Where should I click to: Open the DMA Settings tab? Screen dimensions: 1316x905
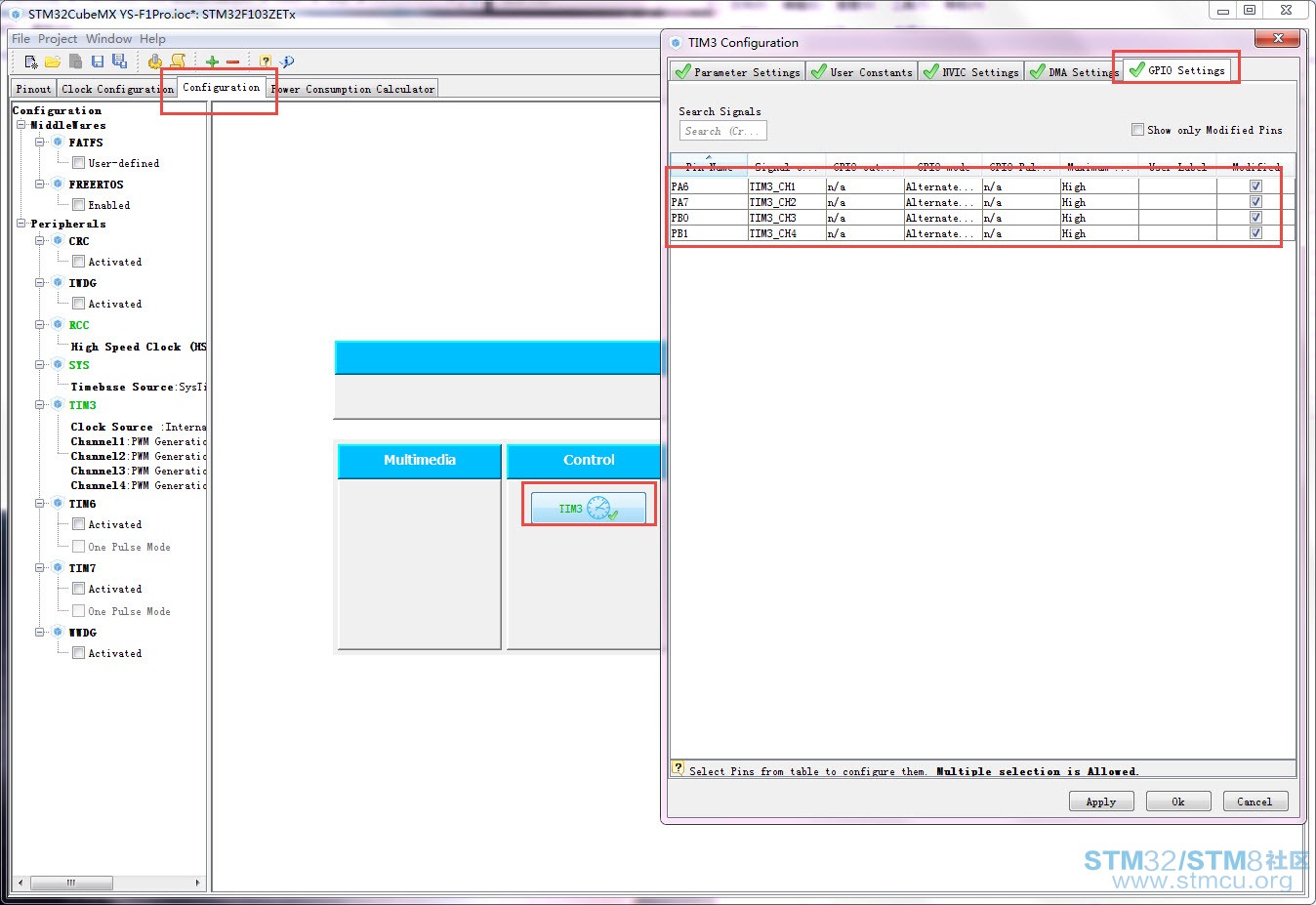tap(1073, 71)
